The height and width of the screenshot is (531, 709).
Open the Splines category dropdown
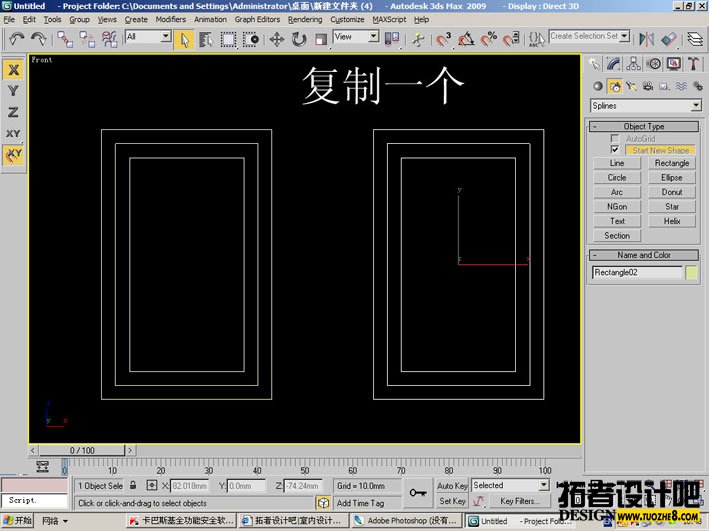(x=646, y=106)
